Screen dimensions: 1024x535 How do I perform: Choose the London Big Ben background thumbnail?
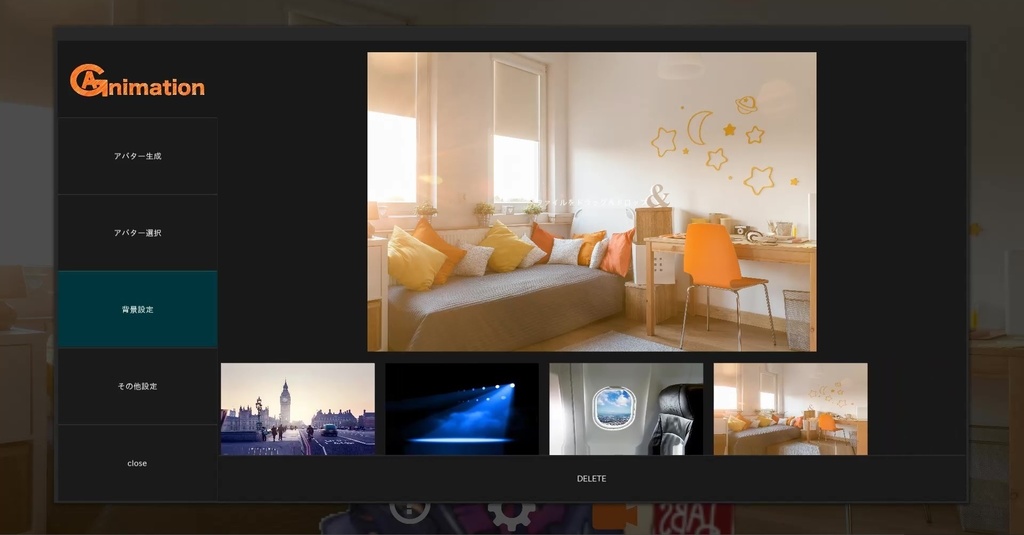(x=298, y=409)
